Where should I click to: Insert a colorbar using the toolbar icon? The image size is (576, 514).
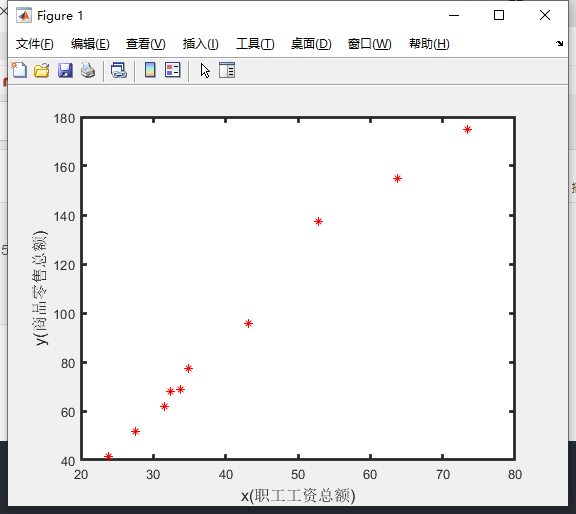[150, 70]
